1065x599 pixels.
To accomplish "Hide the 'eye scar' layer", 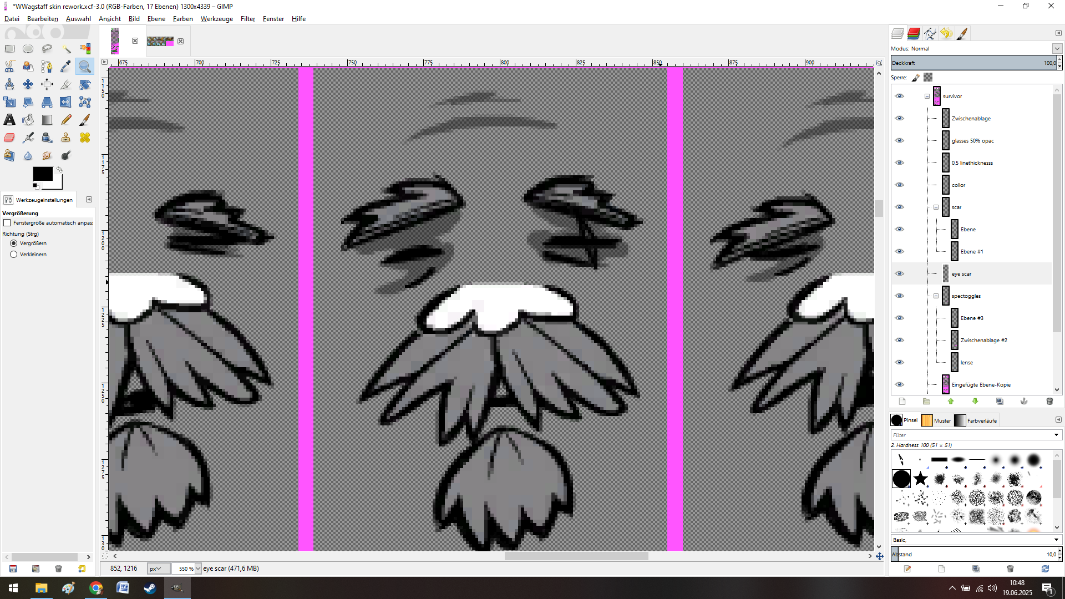I will [x=899, y=273].
